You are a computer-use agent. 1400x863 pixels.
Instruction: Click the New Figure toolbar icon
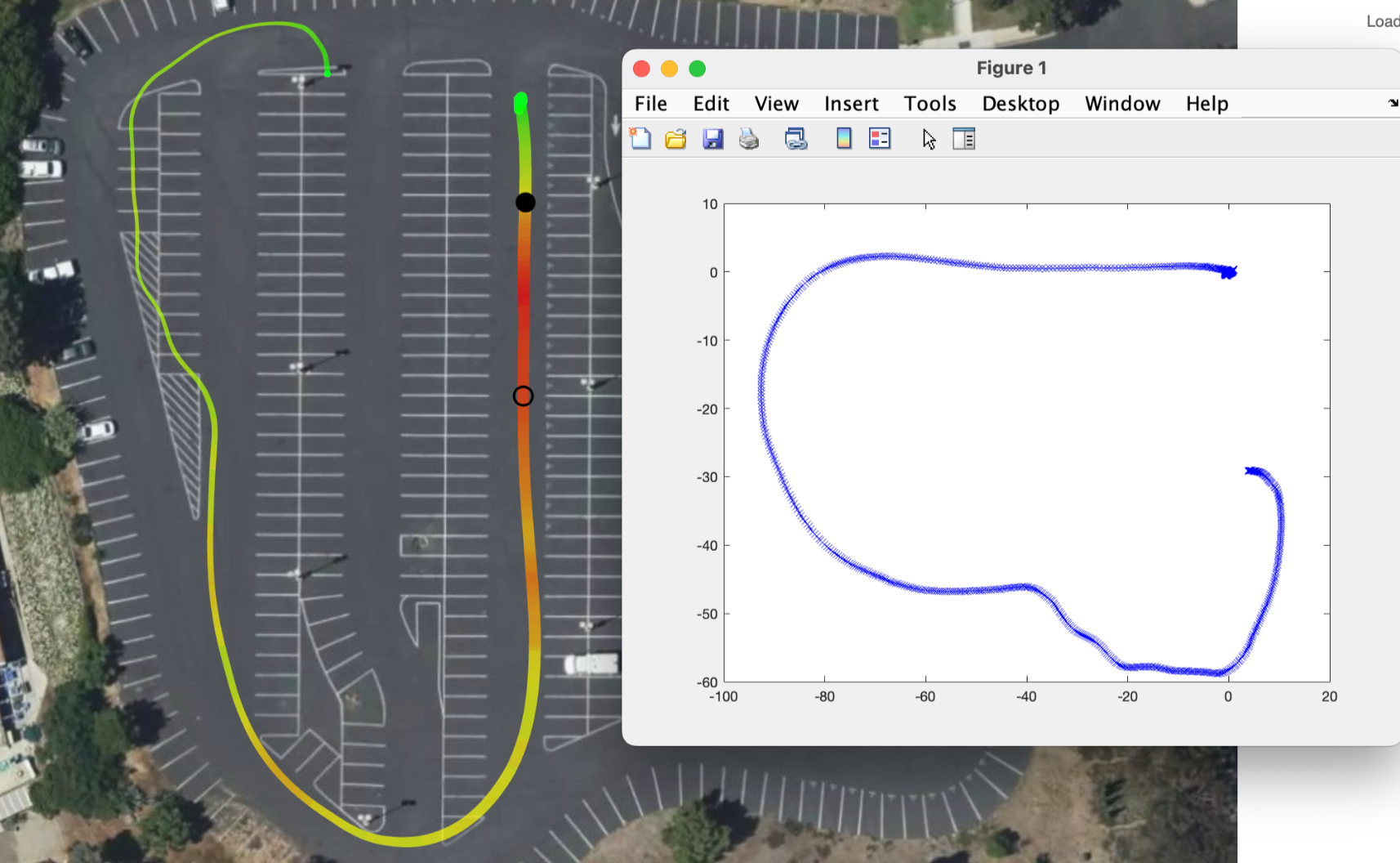[640, 139]
